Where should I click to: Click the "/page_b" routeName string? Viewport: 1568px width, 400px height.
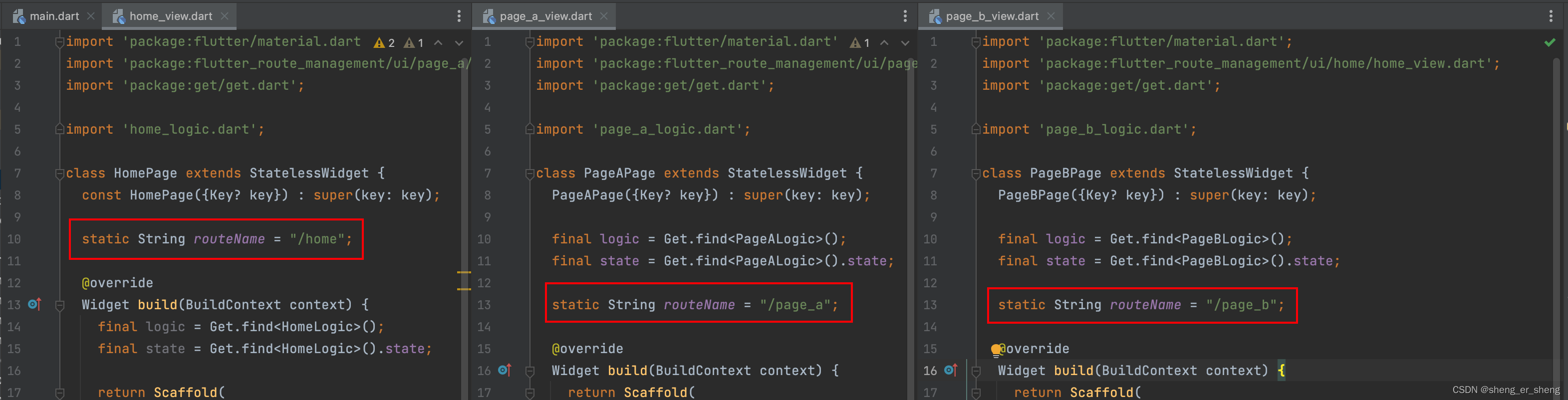(x=1241, y=305)
